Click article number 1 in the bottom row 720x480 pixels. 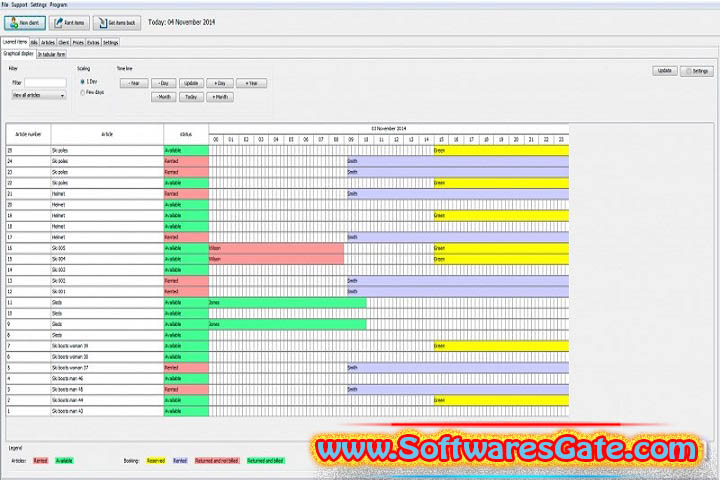[9, 411]
